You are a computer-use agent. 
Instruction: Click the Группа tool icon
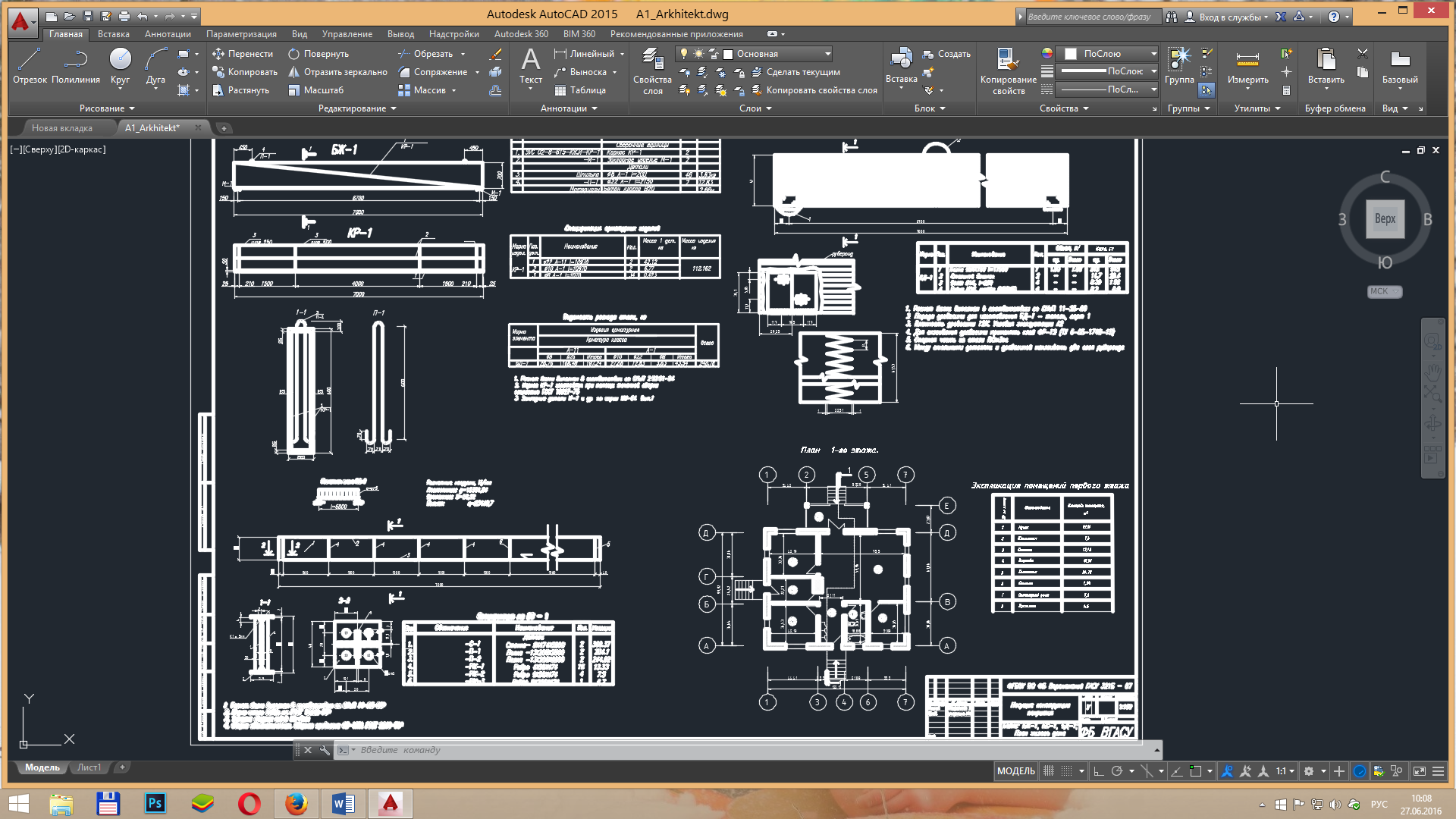[x=1179, y=65]
